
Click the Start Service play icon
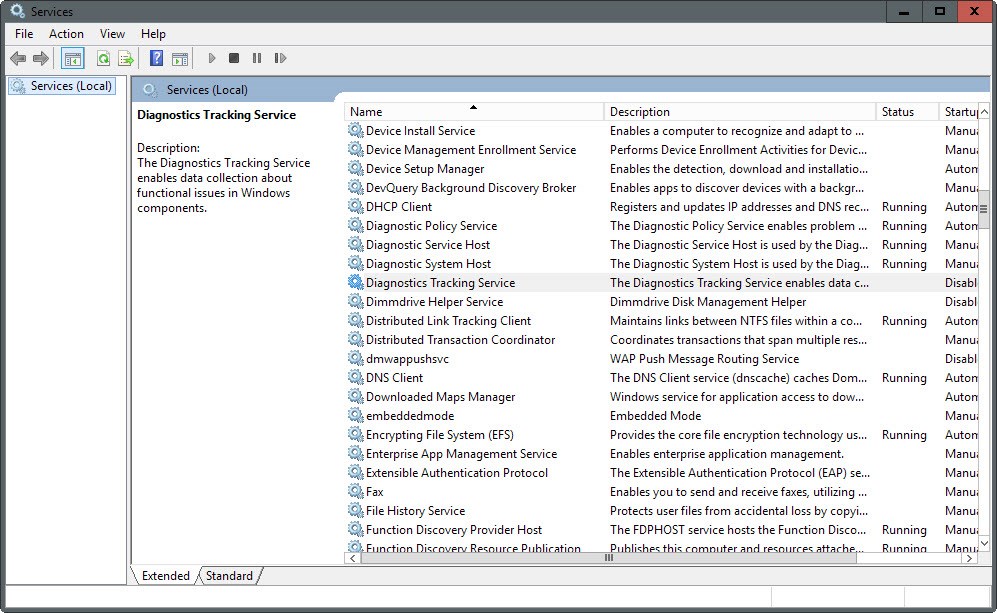click(x=212, y=59)
